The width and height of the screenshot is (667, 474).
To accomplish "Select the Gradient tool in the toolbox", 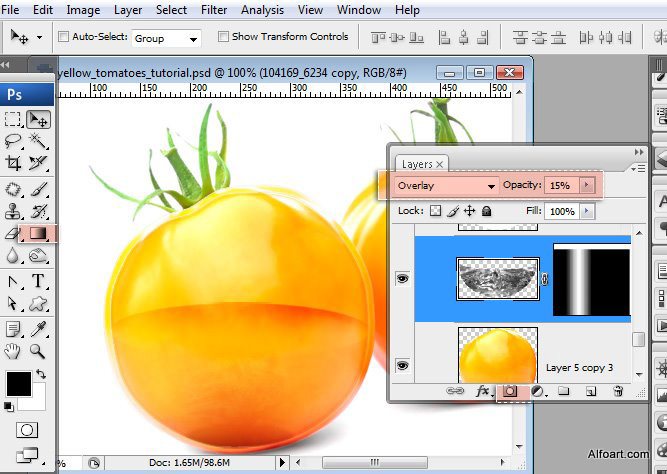I will pyautogui.click(x=39, y=232).
